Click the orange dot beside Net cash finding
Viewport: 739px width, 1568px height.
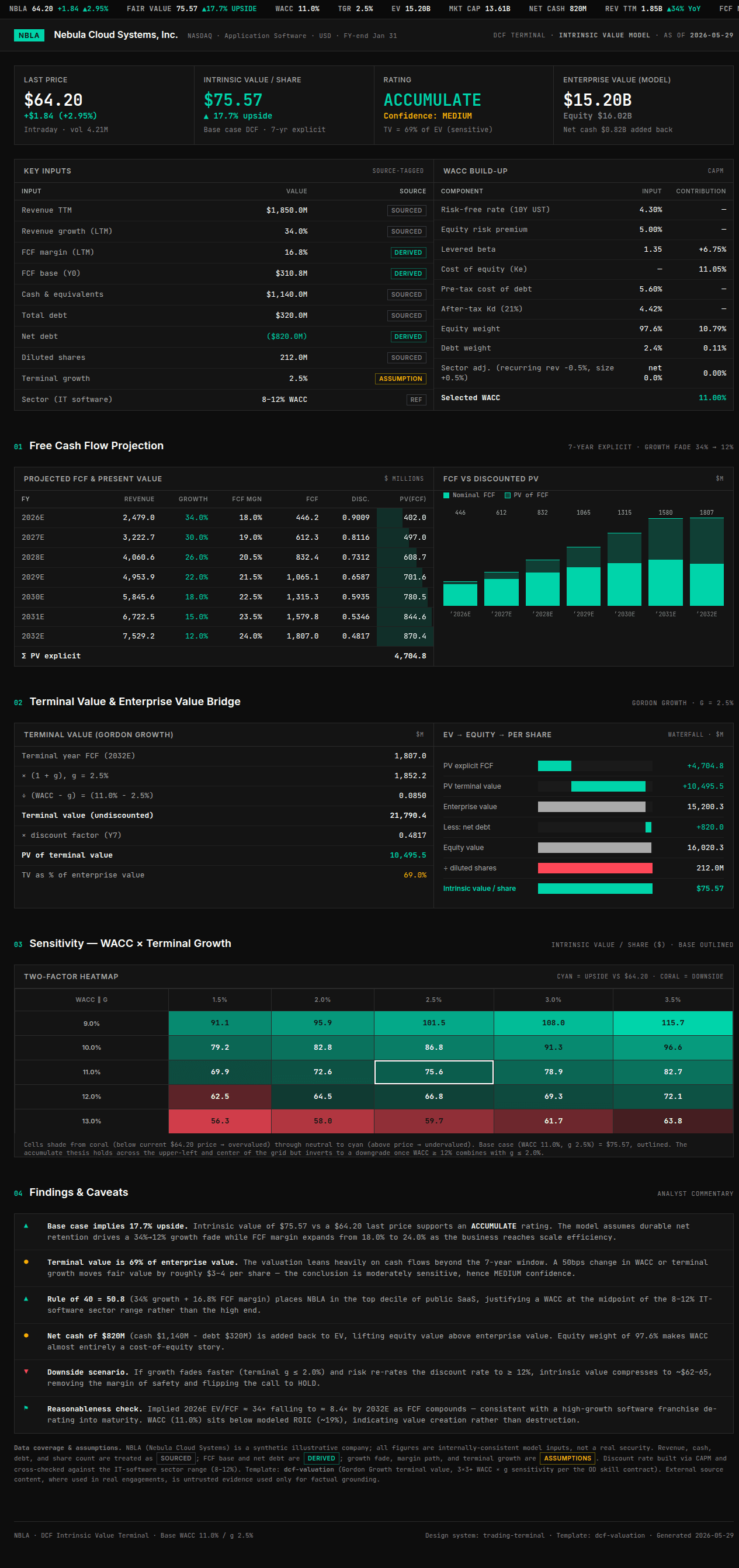point(26,1335)
